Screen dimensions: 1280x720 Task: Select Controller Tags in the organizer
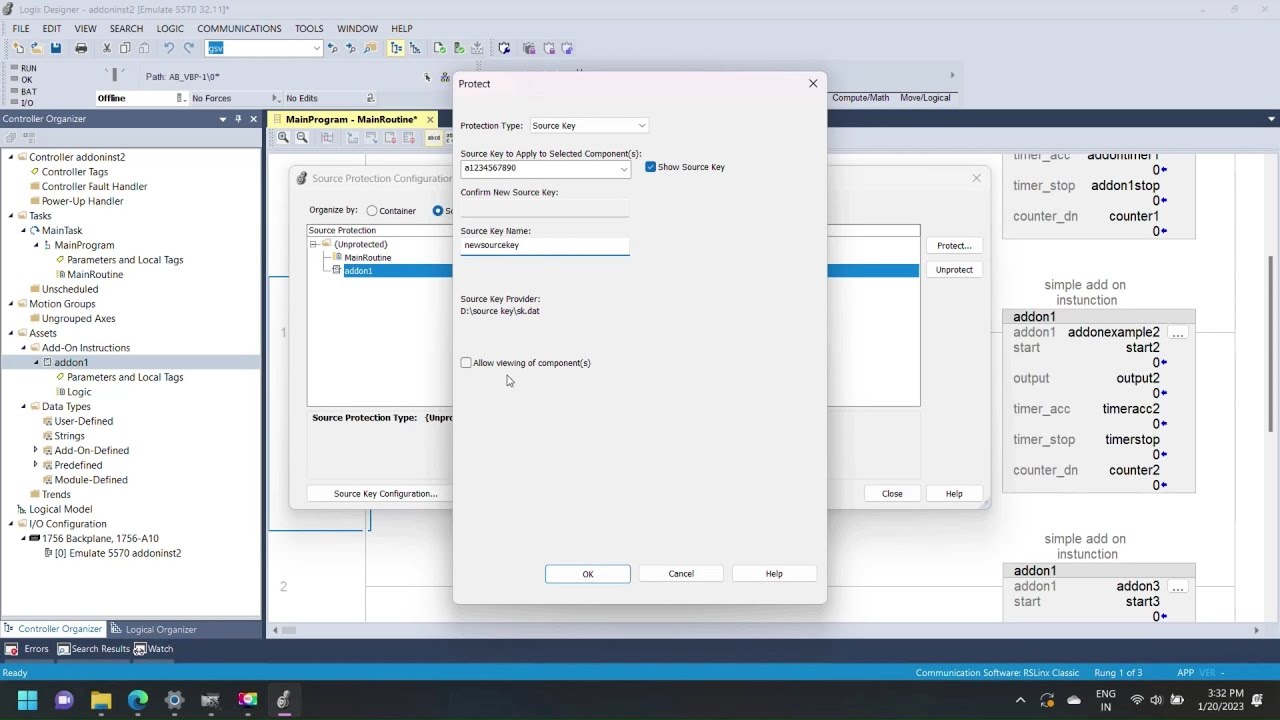coord(74,172)
